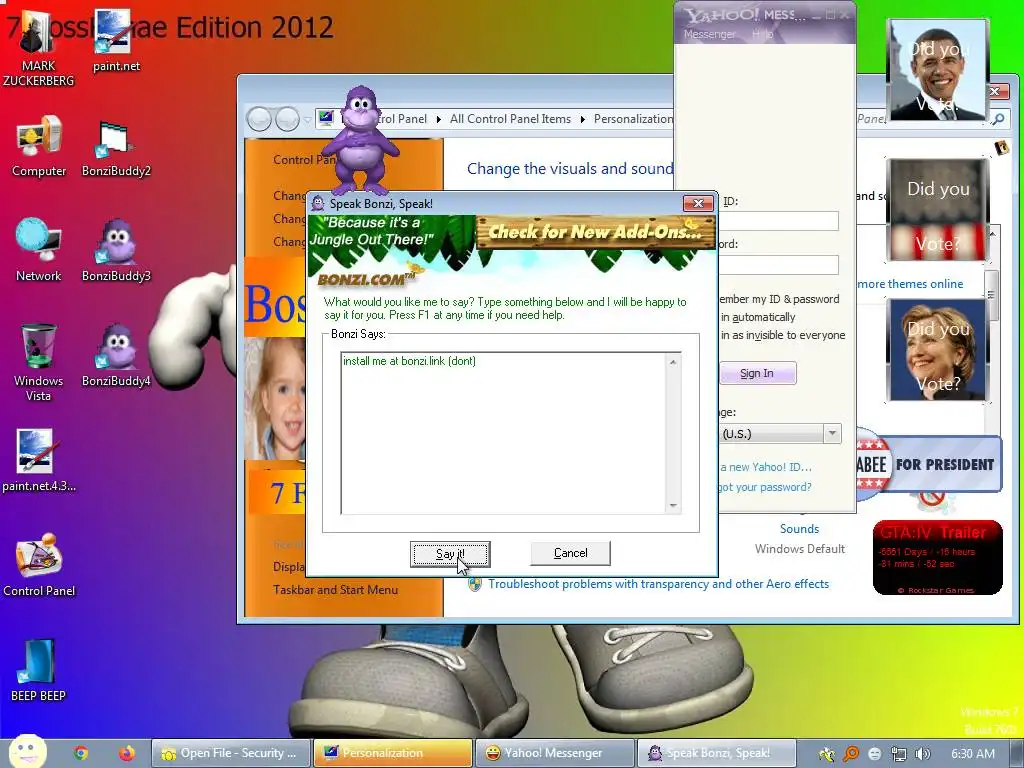This screenshot has width=1024, height=768.
Task: Click the 6:30 AM taskbar clock
Action: click(x=972, y=754)
